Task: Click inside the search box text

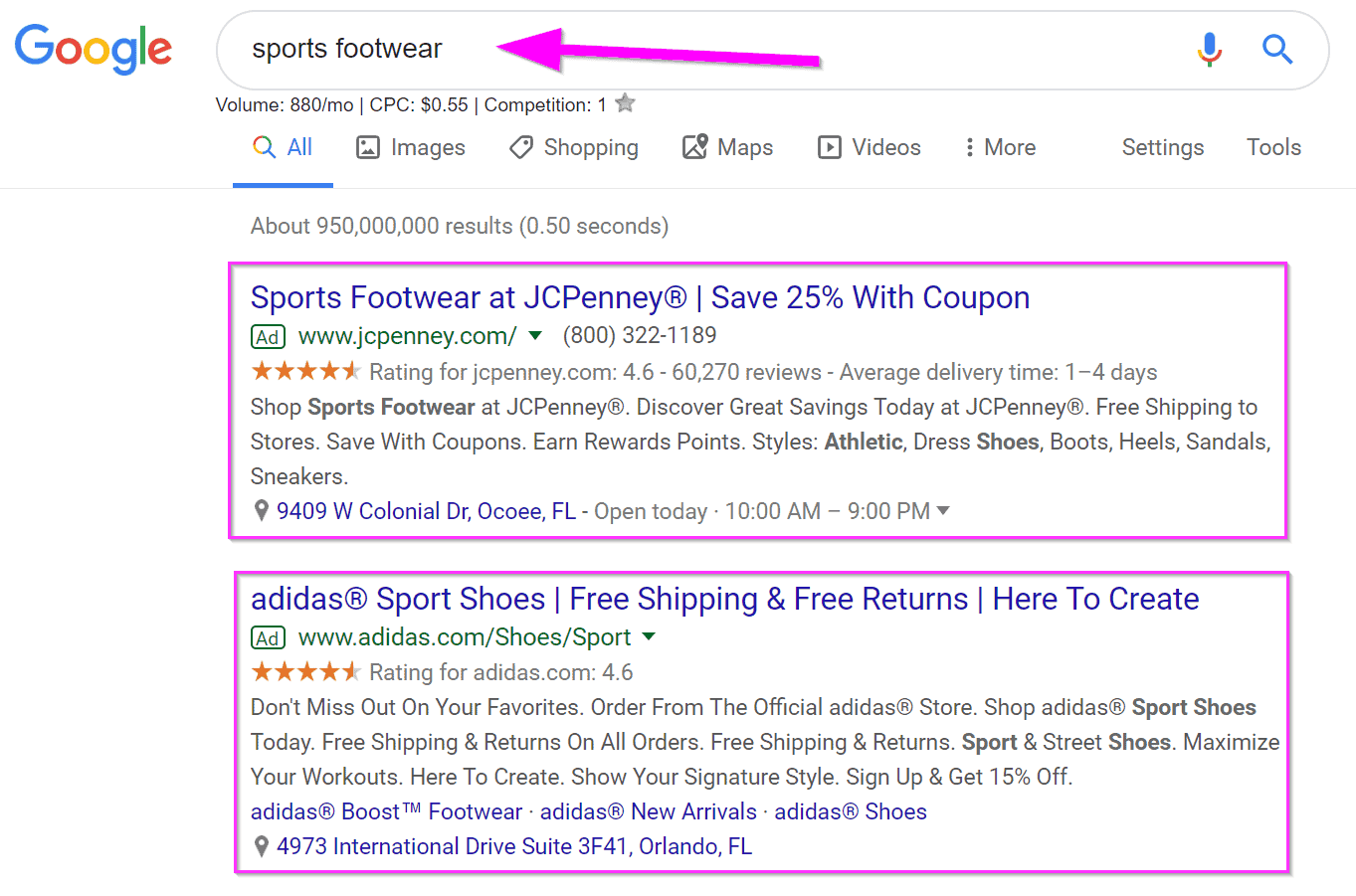Action: (347, 49)
